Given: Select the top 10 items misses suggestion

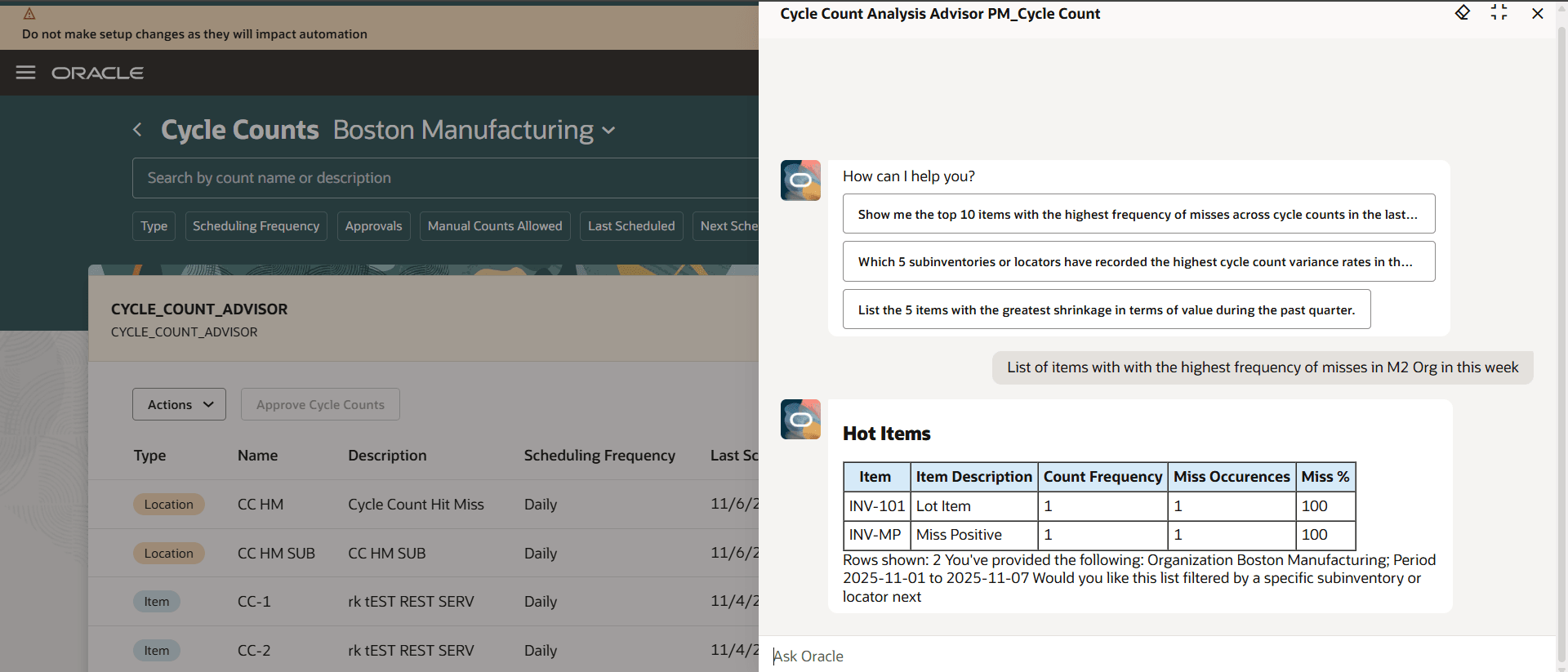Looking at the screenshot, I should 1138,214.
